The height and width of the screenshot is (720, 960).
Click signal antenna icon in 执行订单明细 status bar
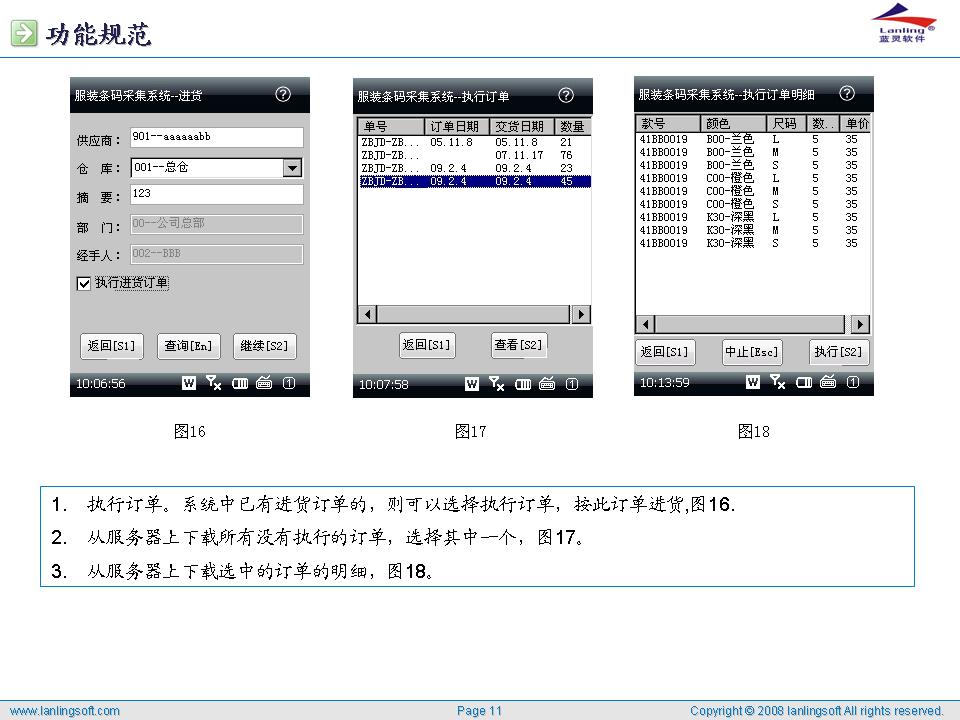pos(777,382)
